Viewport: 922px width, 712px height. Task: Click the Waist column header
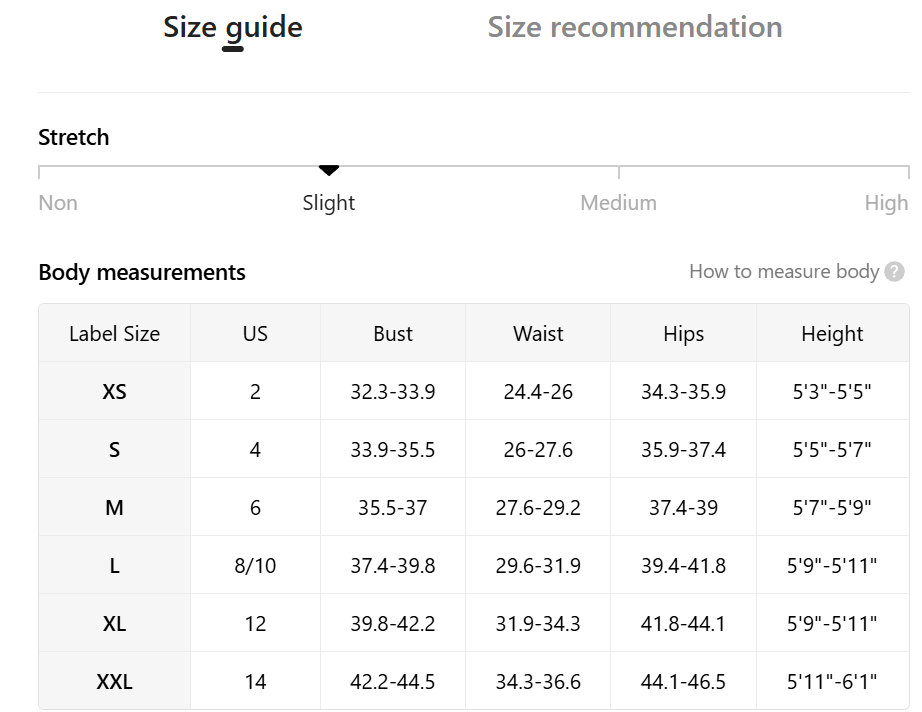(x=538, y=334)
